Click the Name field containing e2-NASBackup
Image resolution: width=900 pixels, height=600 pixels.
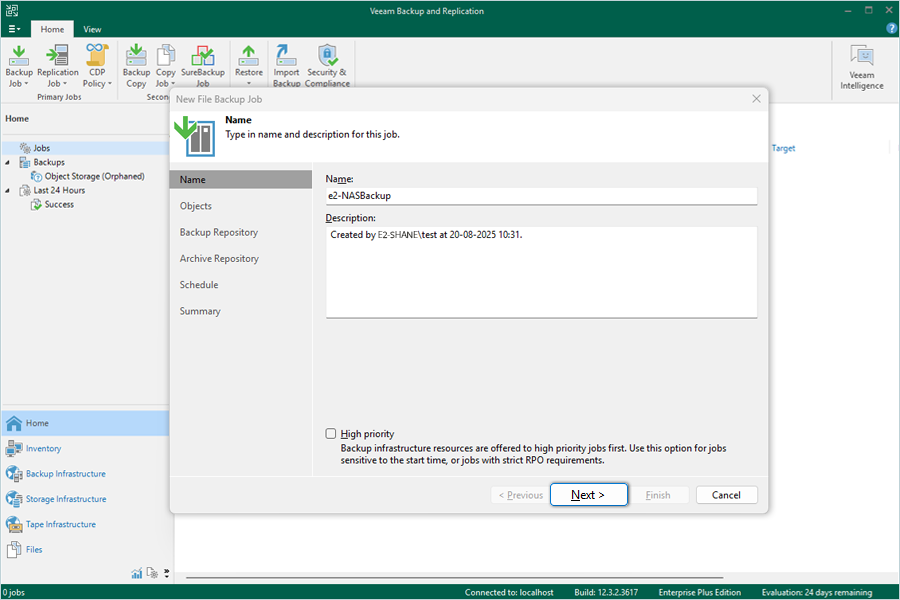click(541, 196)
